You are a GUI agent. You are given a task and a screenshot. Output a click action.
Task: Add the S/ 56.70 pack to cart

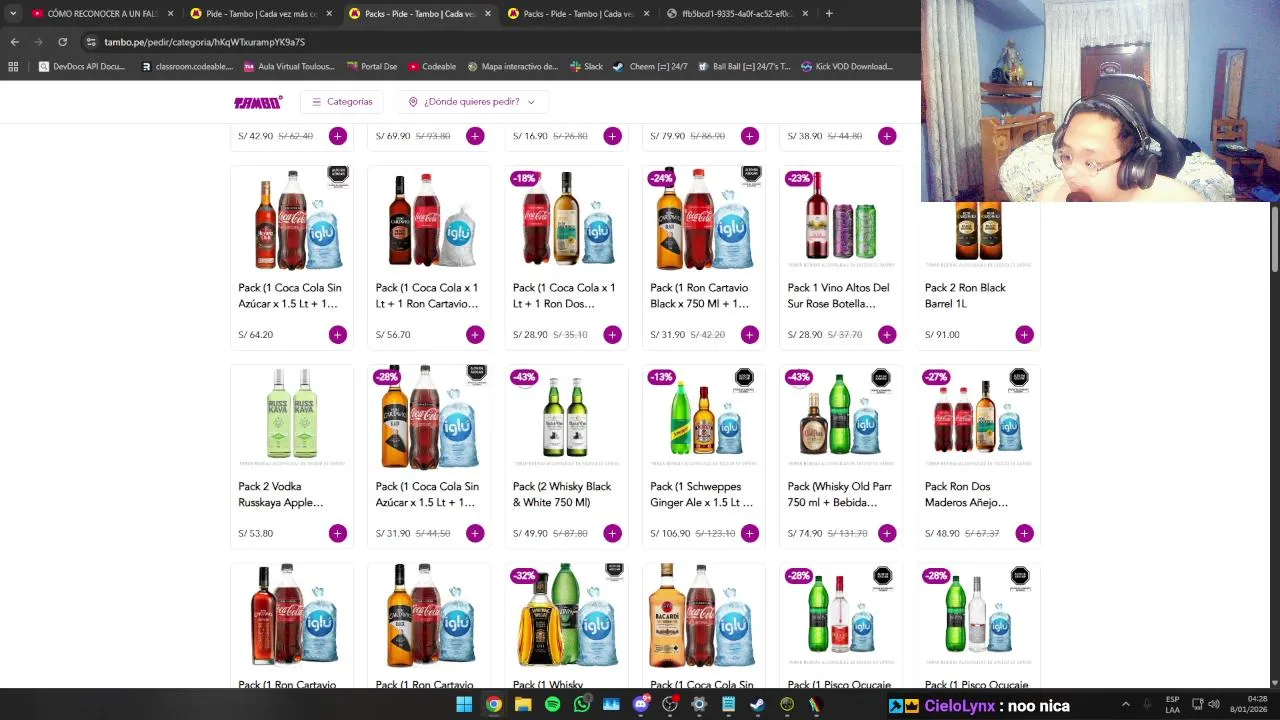(x=475, y=335)
